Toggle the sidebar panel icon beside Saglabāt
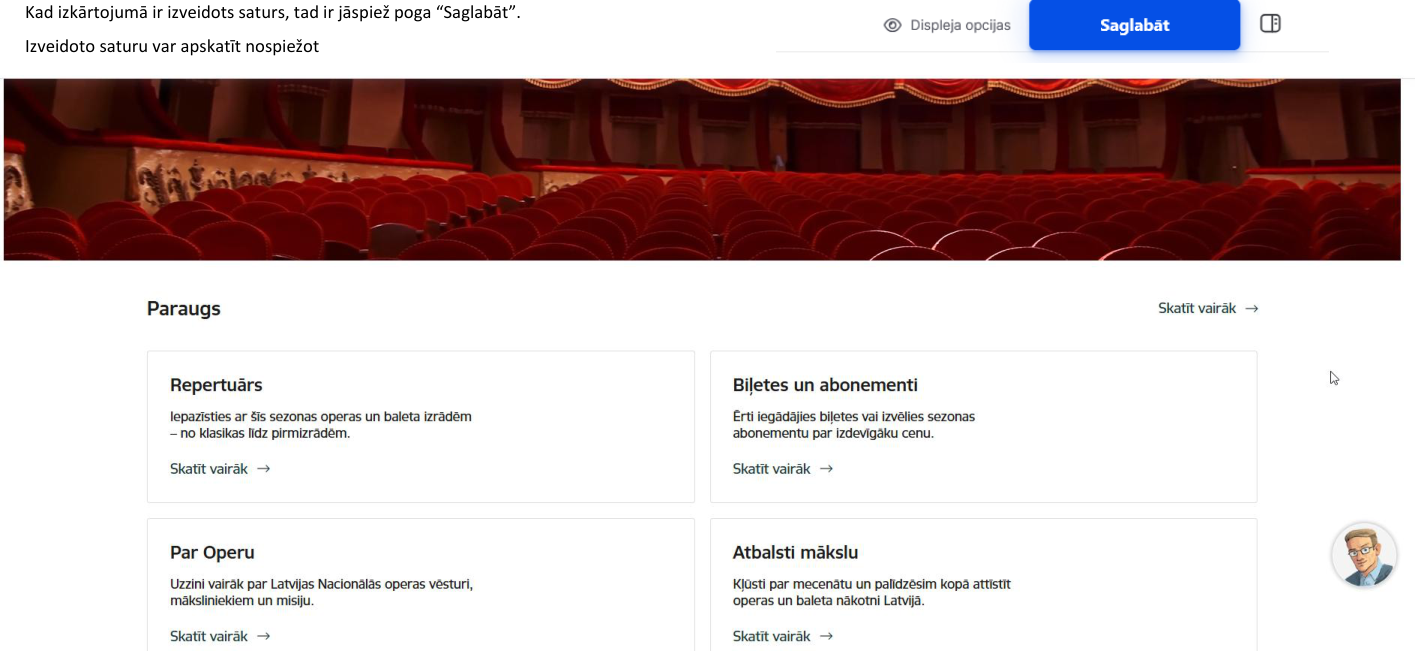The image size is (1415, 651). (x=1270, y=24)
